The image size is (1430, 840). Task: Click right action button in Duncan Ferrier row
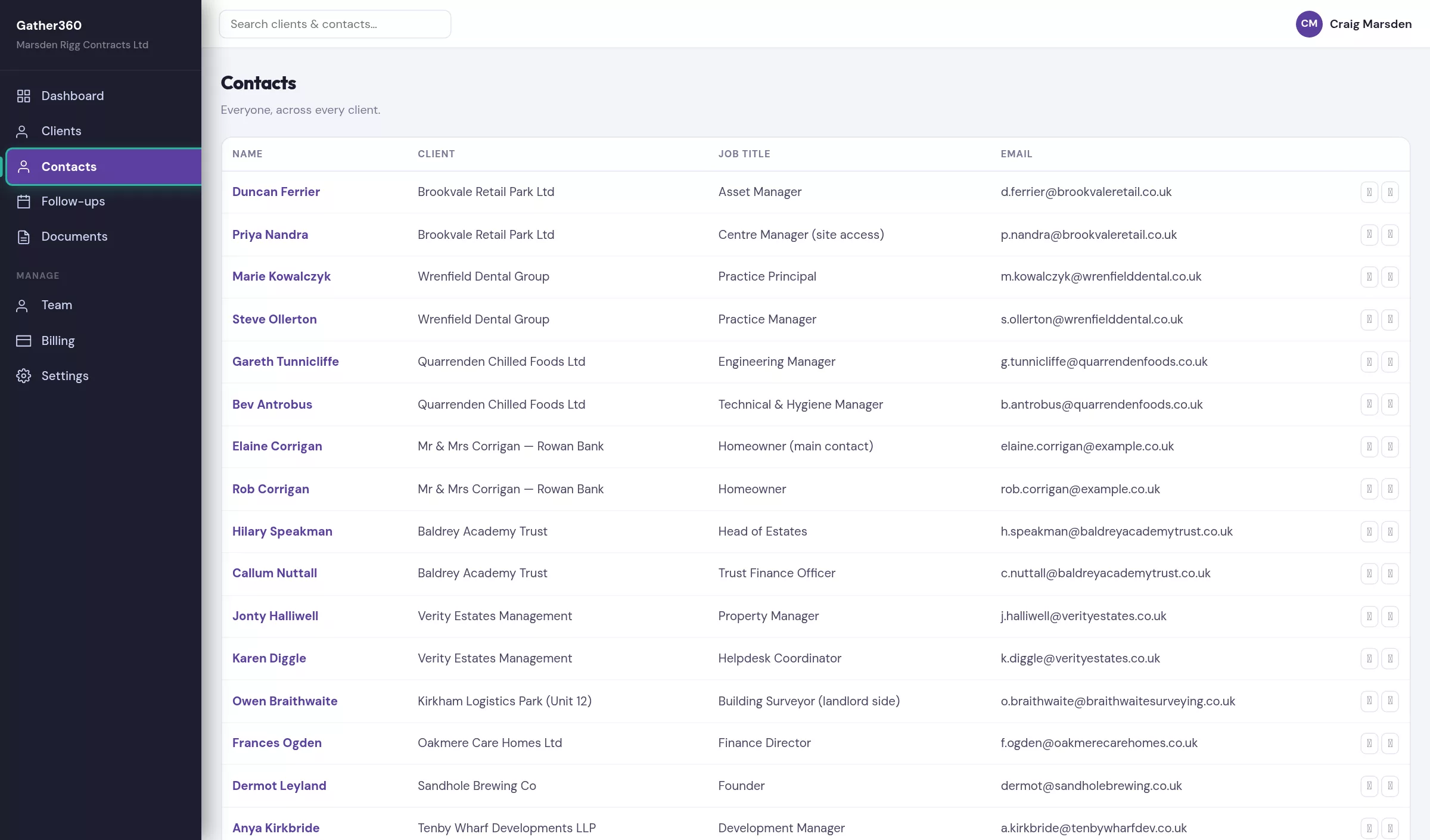[1390, 192]
